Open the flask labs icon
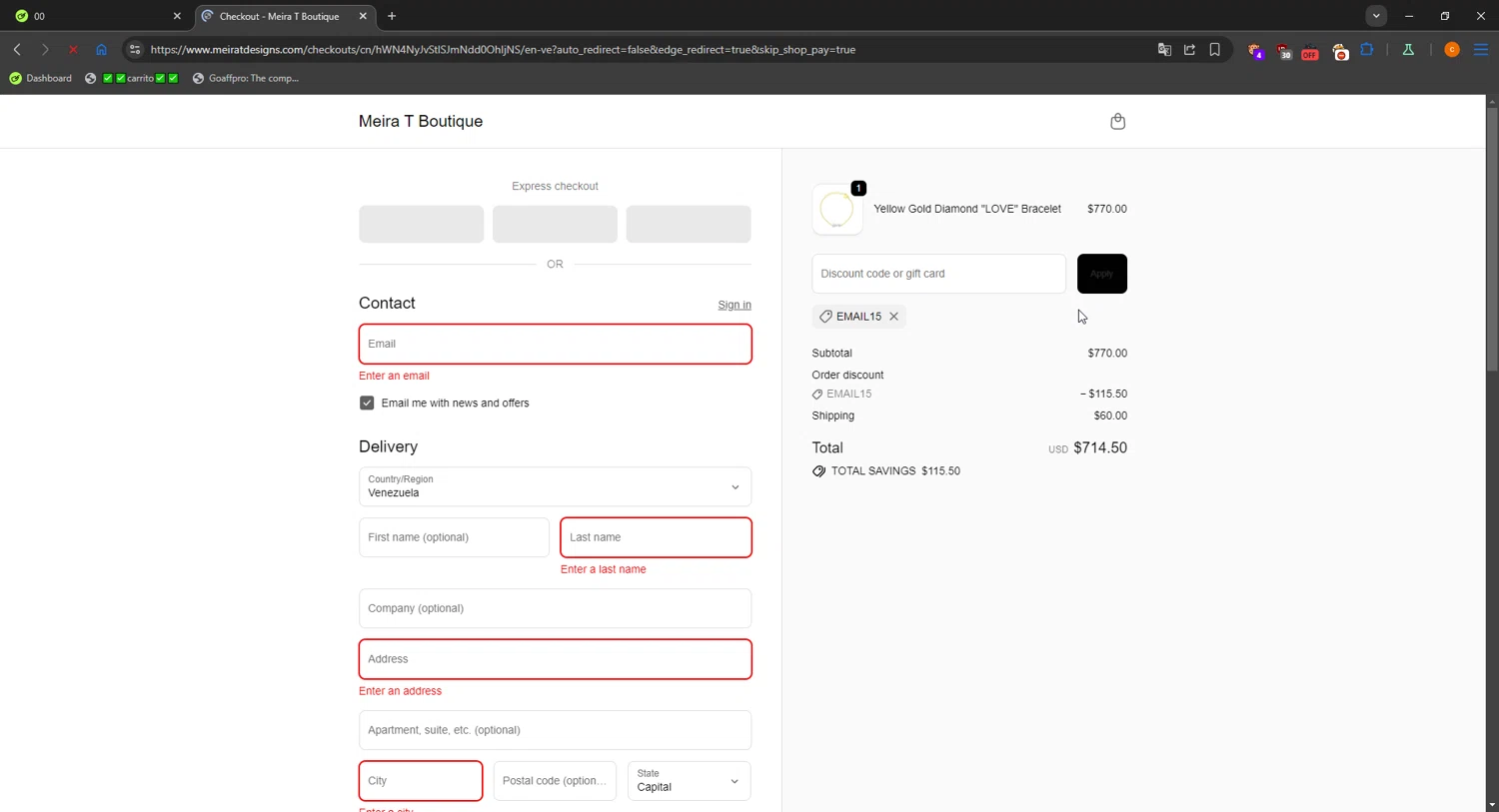 tap(1408, 49)
